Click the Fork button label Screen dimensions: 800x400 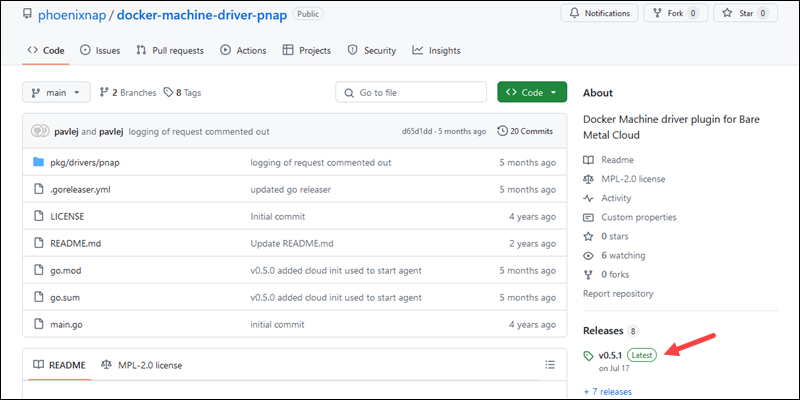pos(675,13)
